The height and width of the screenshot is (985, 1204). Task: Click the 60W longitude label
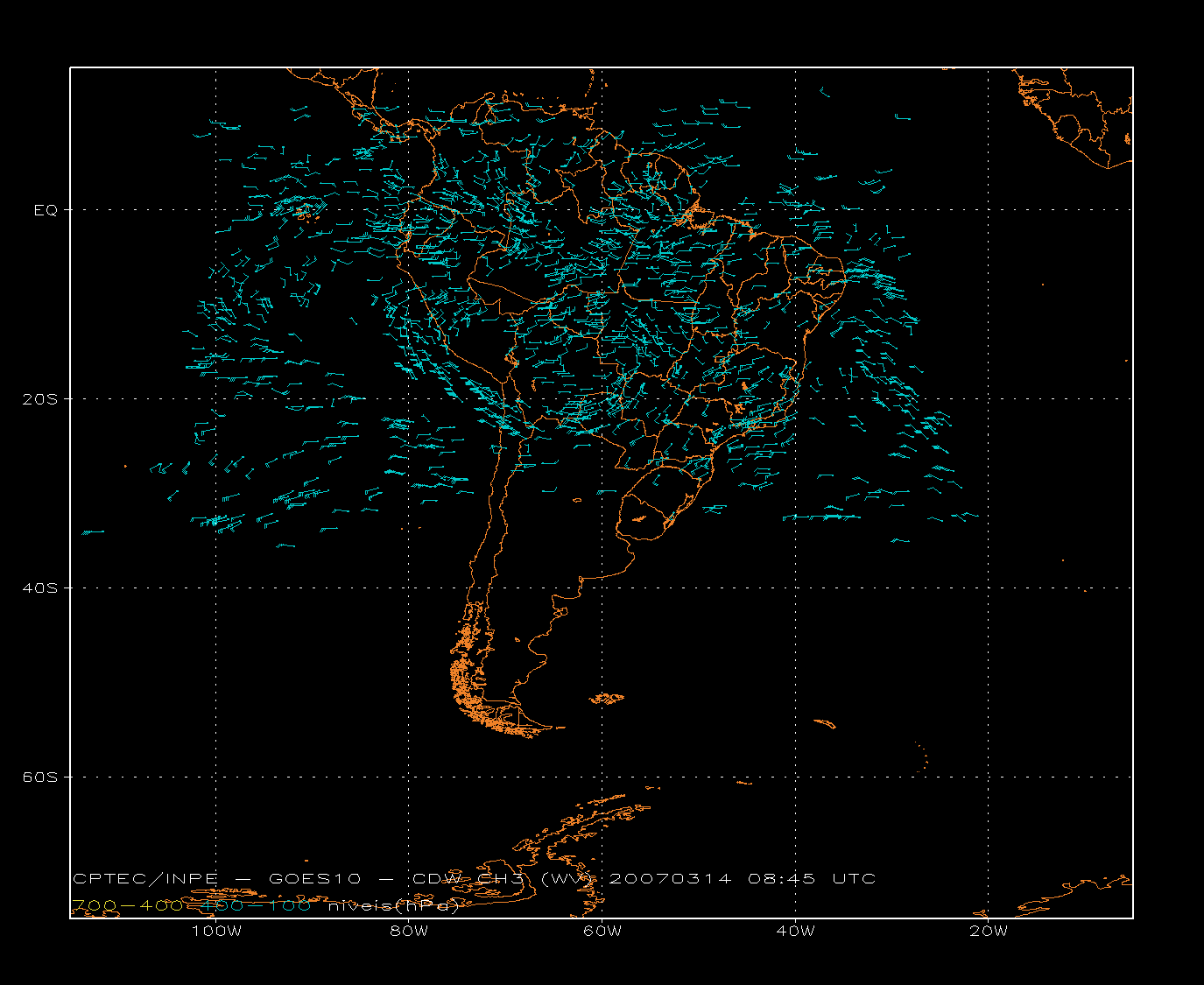(602, 932)
